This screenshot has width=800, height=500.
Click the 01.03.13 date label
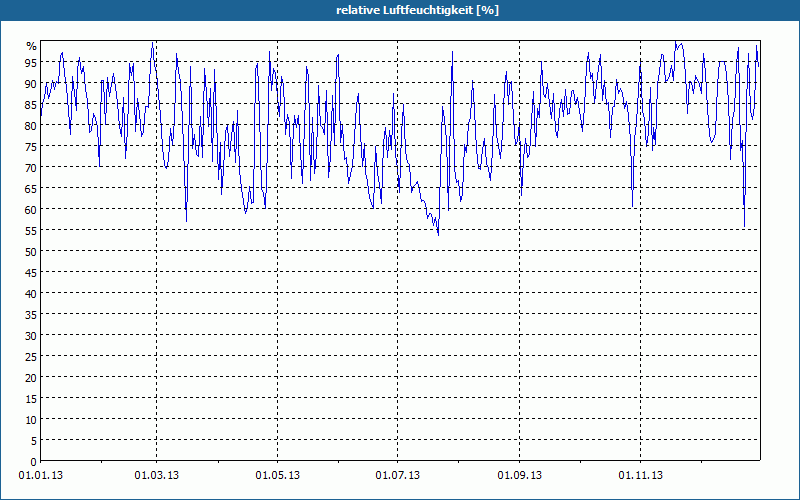[157, 476]
